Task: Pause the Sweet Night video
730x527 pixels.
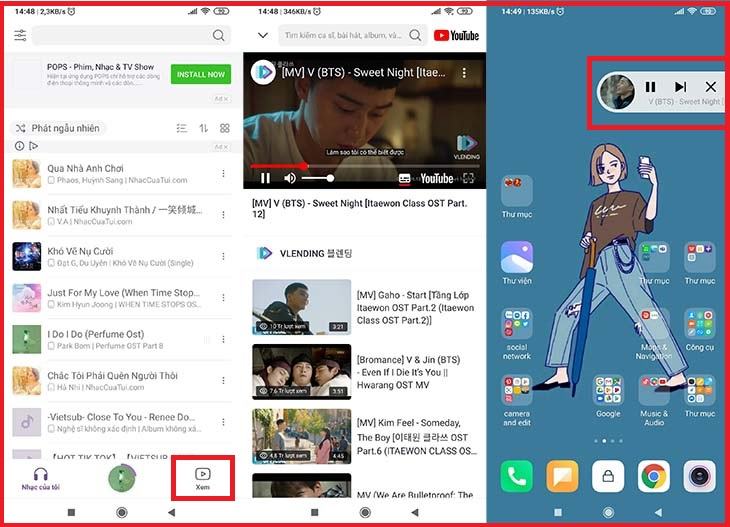Action: coord(265,178)
